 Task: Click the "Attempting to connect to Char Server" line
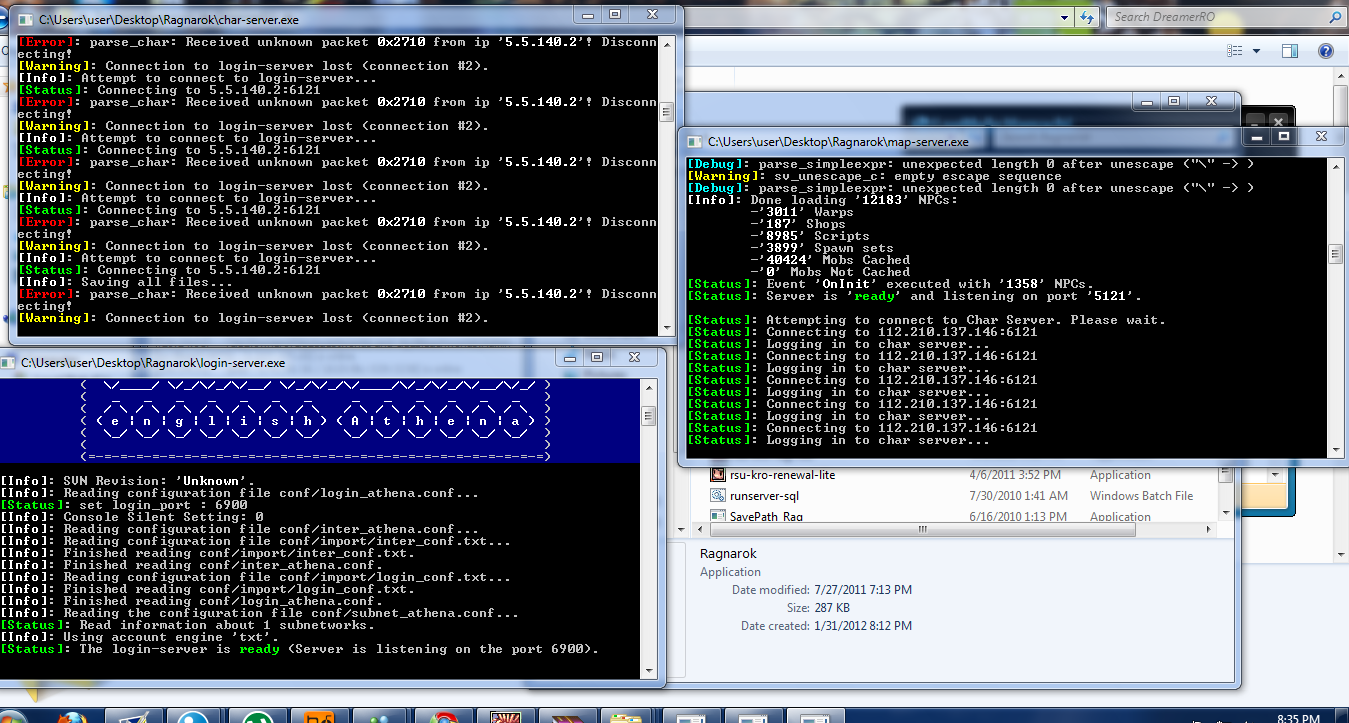[926, 320]
